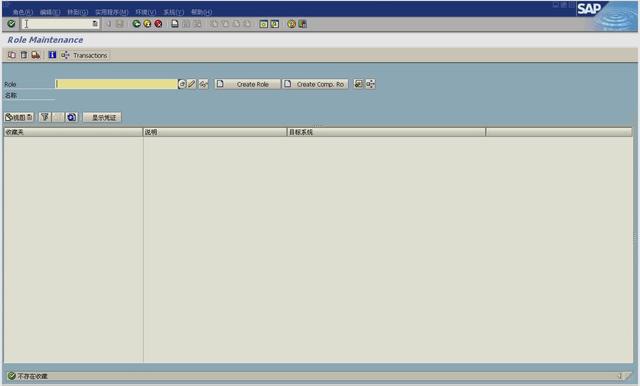Click the First Page icon
Screen dimensions: 640x386
point(214,24)
